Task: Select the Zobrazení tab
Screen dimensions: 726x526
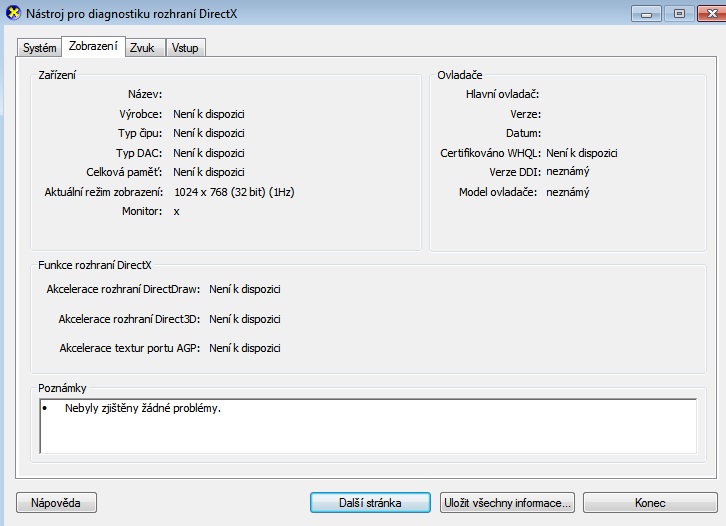Action: [x=93, y=46]
